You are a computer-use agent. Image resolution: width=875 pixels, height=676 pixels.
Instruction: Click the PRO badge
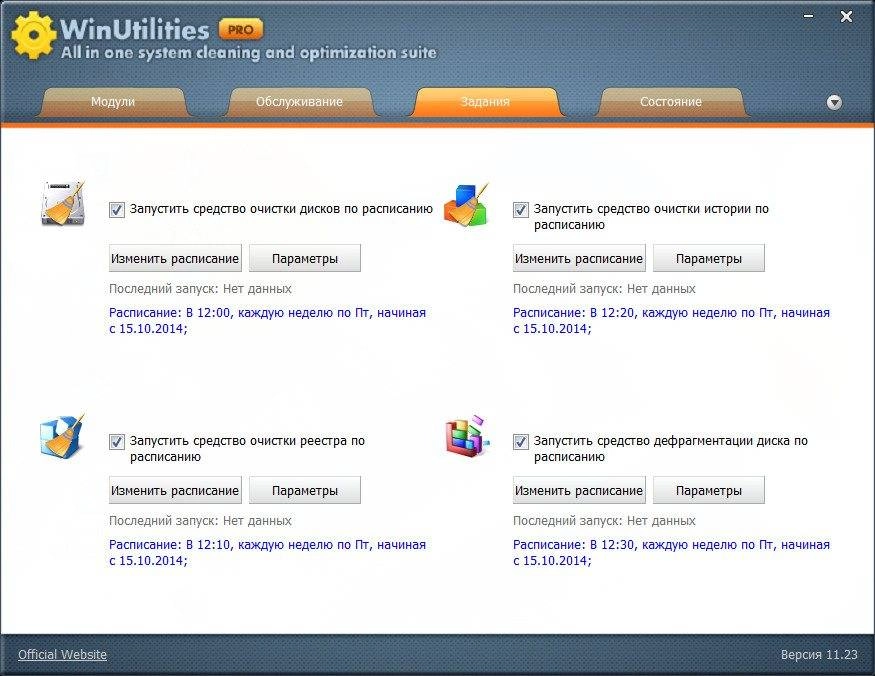pyautogui.click(x=241, y=30)
